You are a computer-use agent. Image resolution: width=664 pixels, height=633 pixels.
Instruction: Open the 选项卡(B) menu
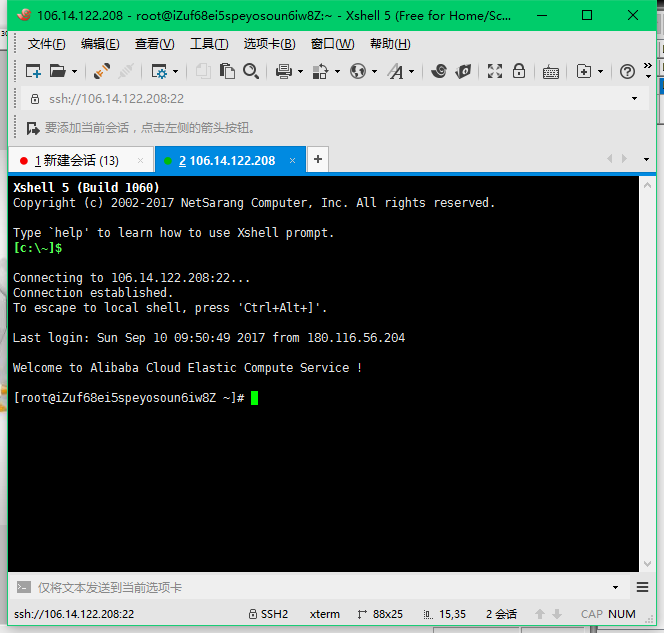(269, 44)
